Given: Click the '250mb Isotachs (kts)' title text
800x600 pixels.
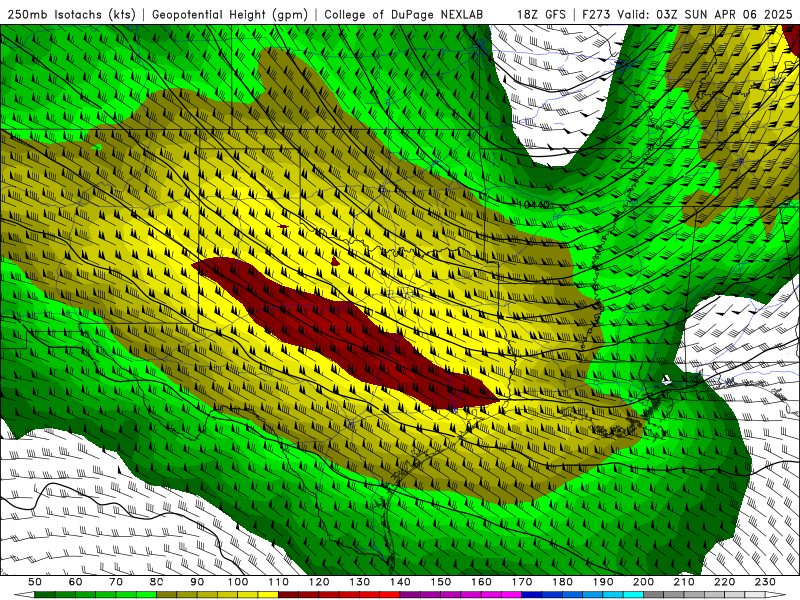Looking at the screenshot, I should click(x=71, y=15).
